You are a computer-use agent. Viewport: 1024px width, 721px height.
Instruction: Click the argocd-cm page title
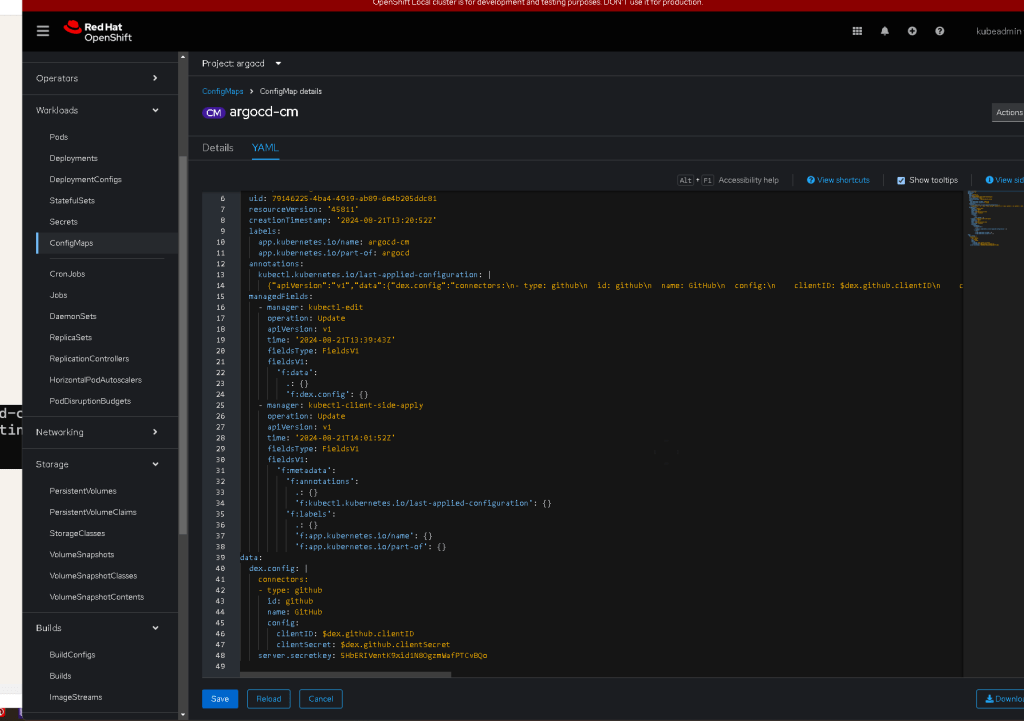(x=264, y=112)
